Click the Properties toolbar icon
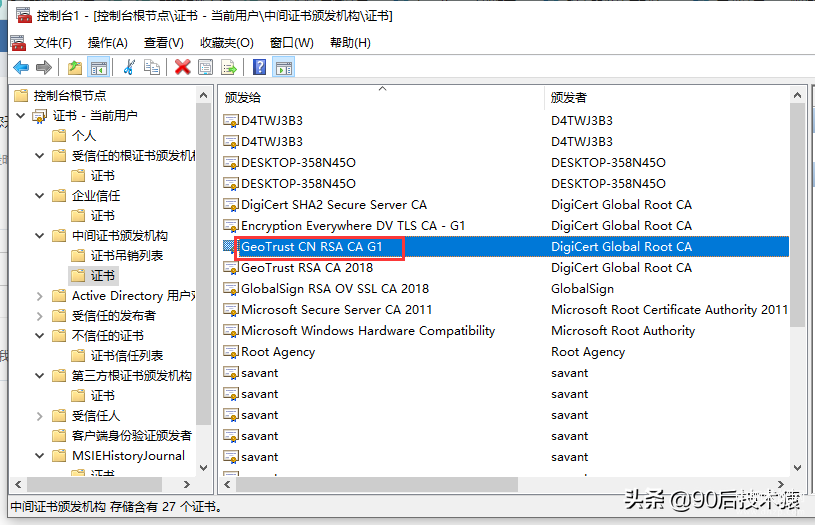The width and height of the screenshot is (815, 525). pos(206,67)
